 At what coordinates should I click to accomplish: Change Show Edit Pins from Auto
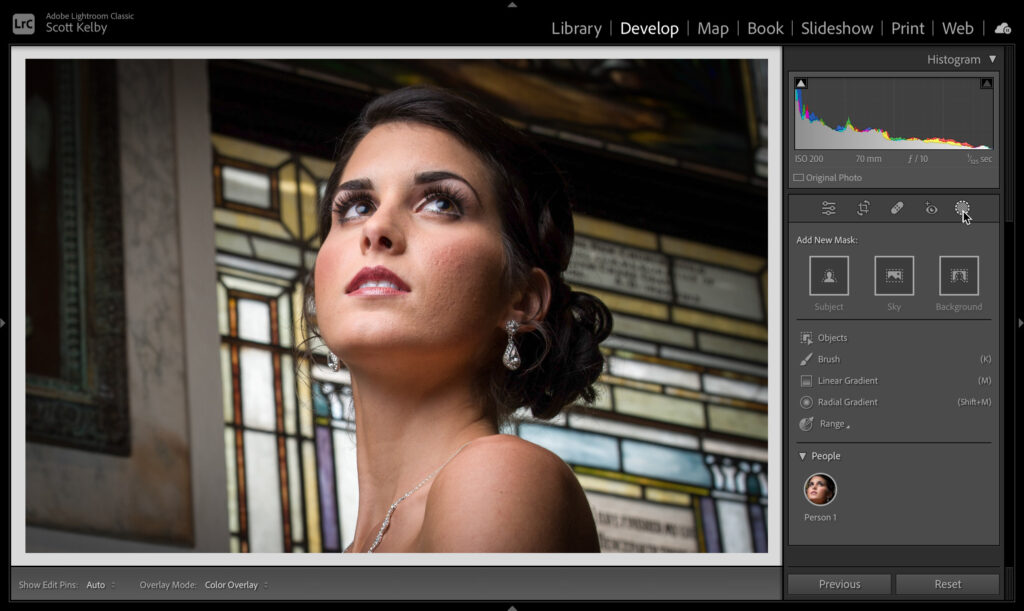pyautogui.click(x=101, y=585)
